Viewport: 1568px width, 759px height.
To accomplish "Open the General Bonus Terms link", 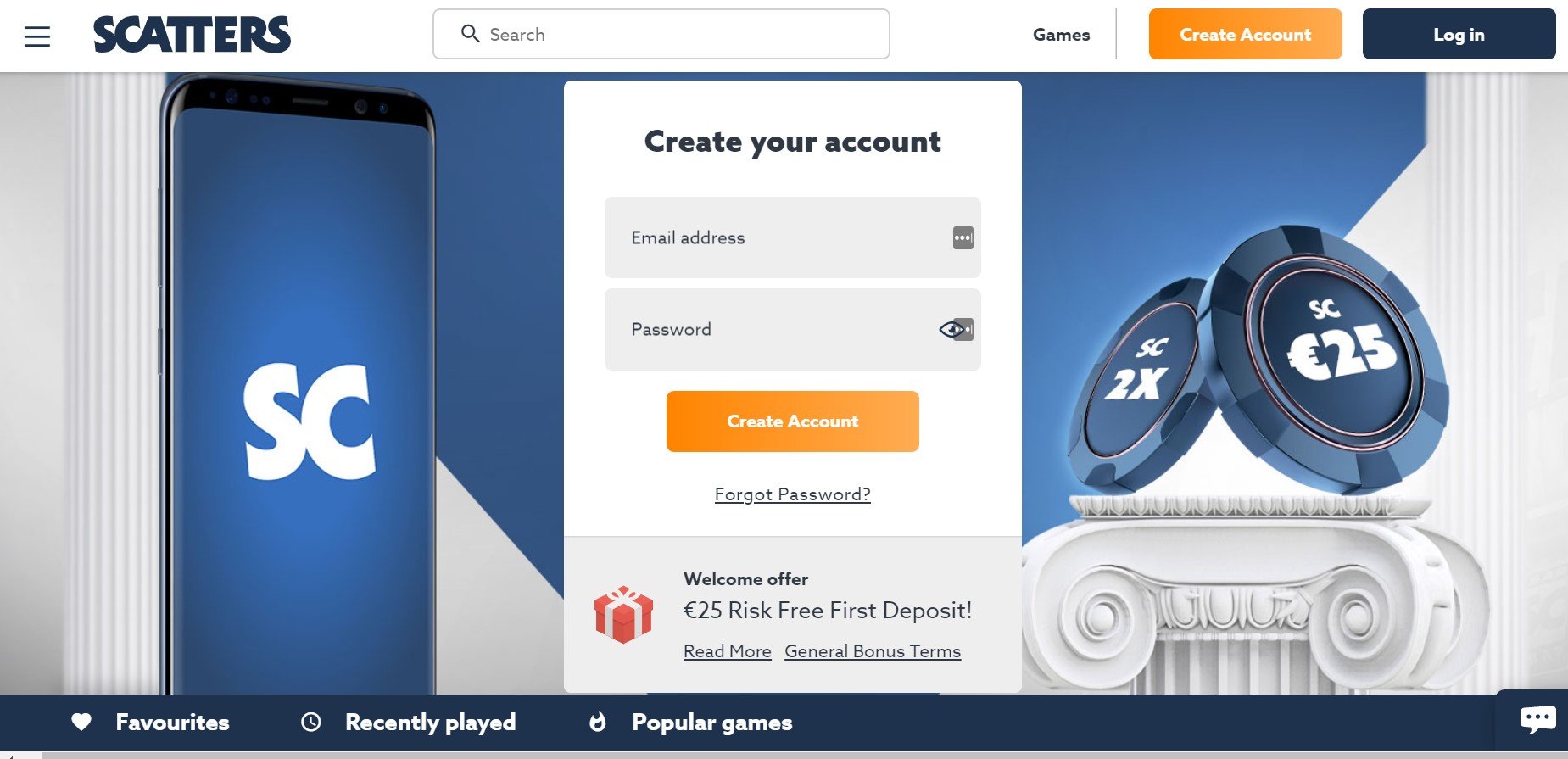I will click(x=873, y=651).
